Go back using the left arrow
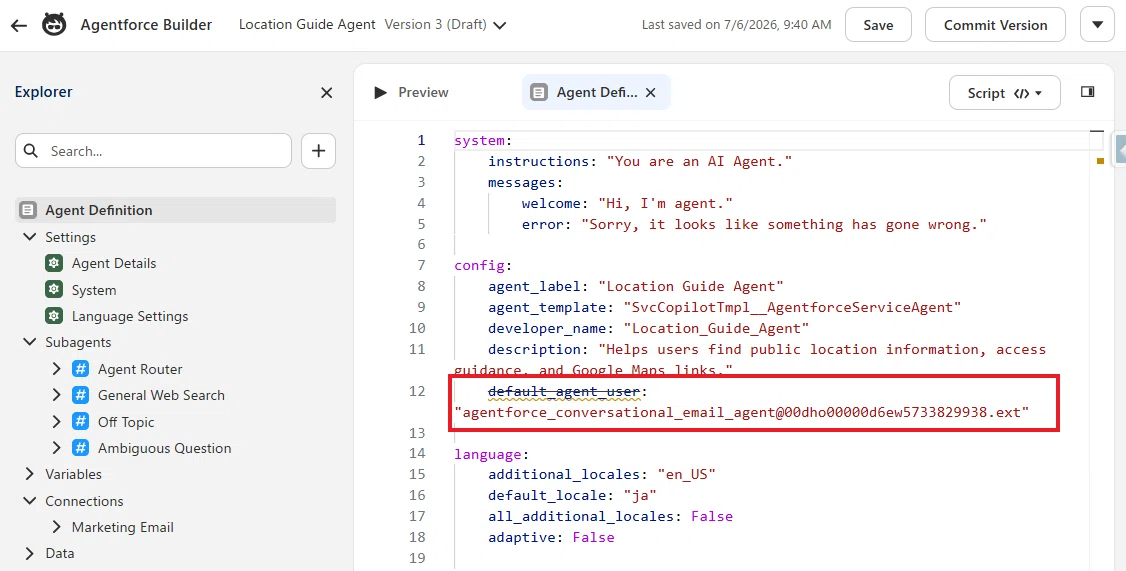1126x571 pixels. pyautogui.click(x=19, y=25)
